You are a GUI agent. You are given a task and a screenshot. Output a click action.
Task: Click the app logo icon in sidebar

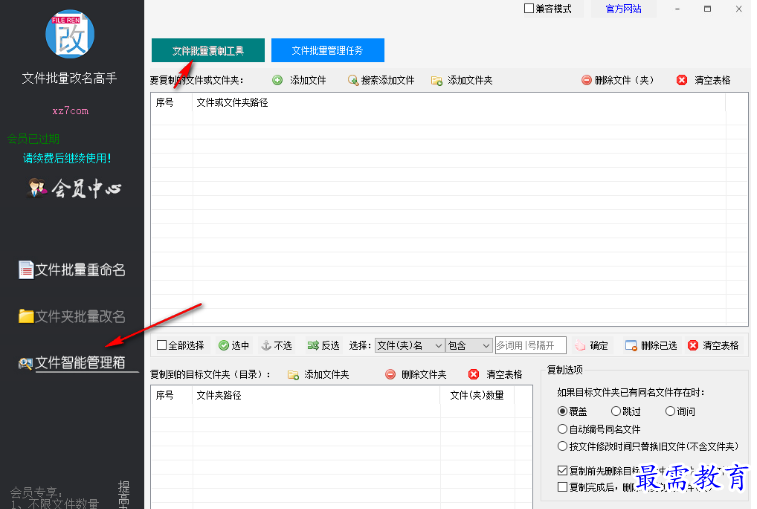pos(70,34)
